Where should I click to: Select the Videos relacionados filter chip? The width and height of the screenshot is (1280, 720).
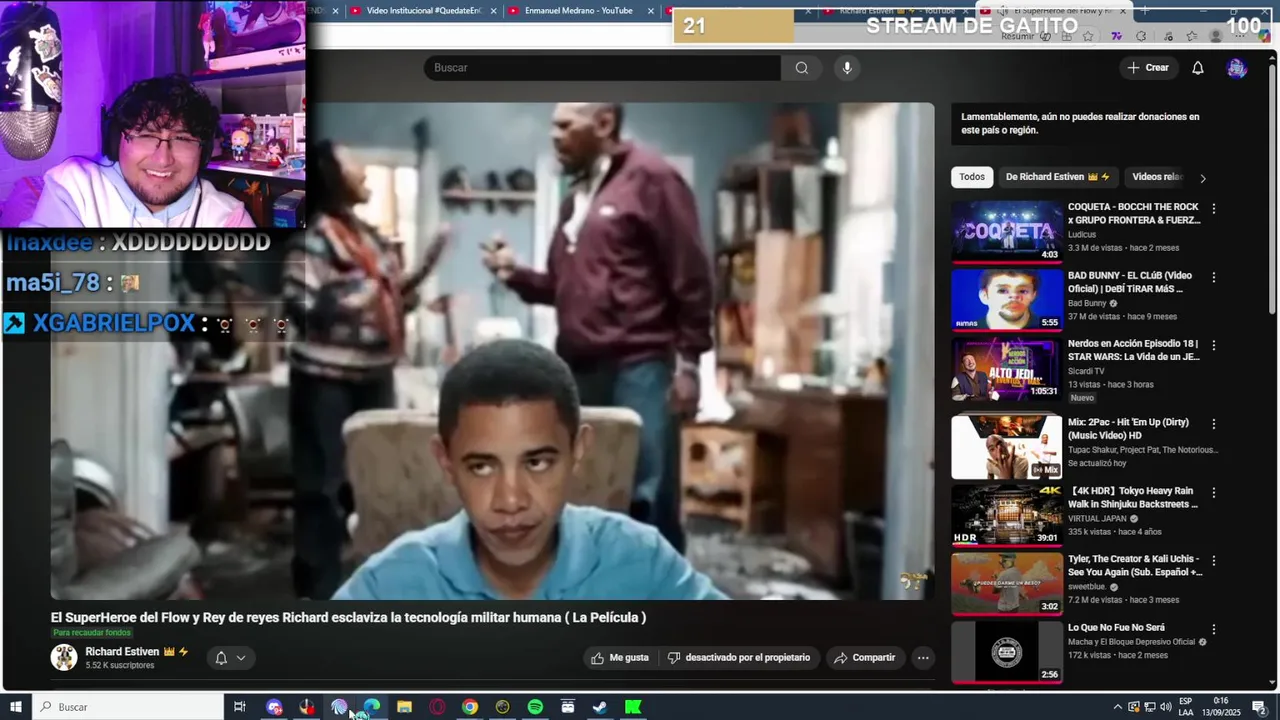(1157, 177)
